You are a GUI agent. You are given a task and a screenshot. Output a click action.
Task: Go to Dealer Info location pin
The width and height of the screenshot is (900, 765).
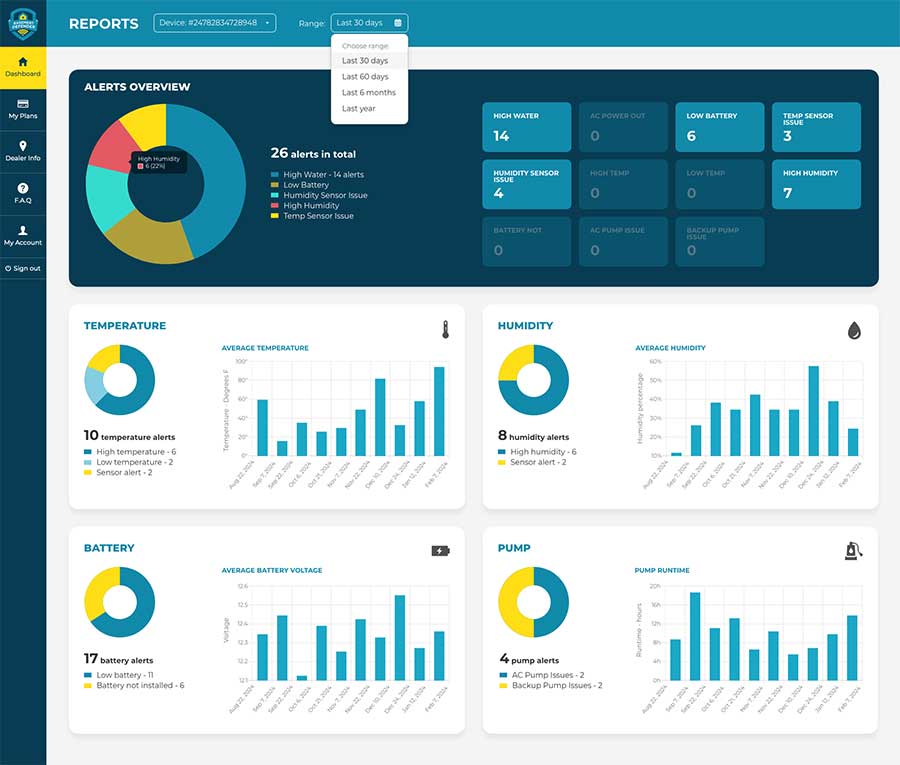(x=23, y=146)
